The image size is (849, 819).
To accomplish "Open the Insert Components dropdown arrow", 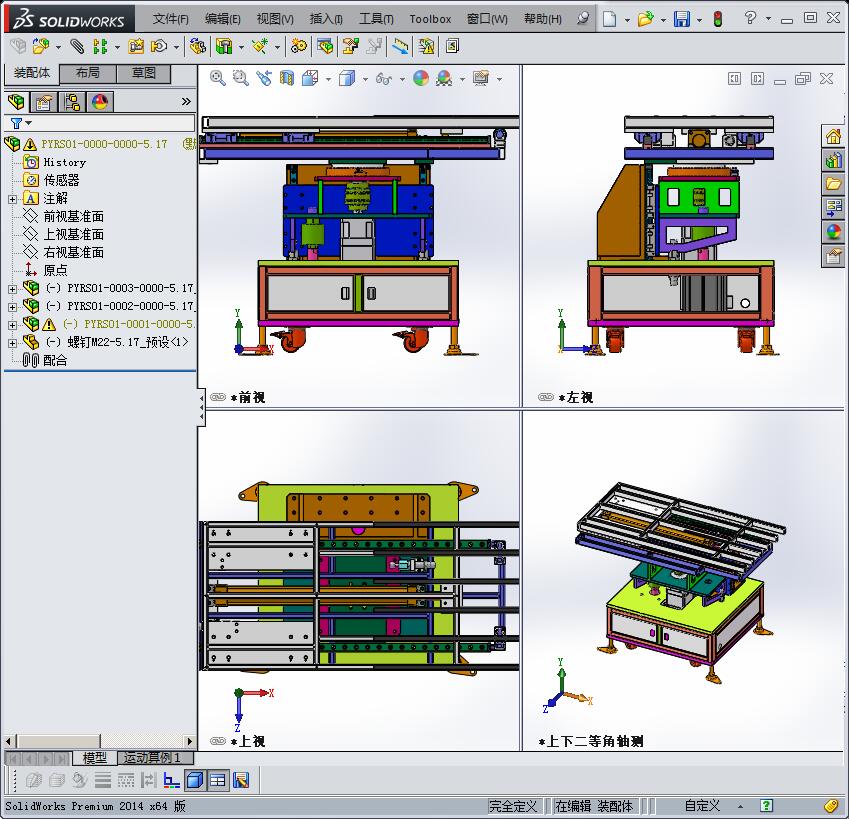I will [x=58, y=47].
